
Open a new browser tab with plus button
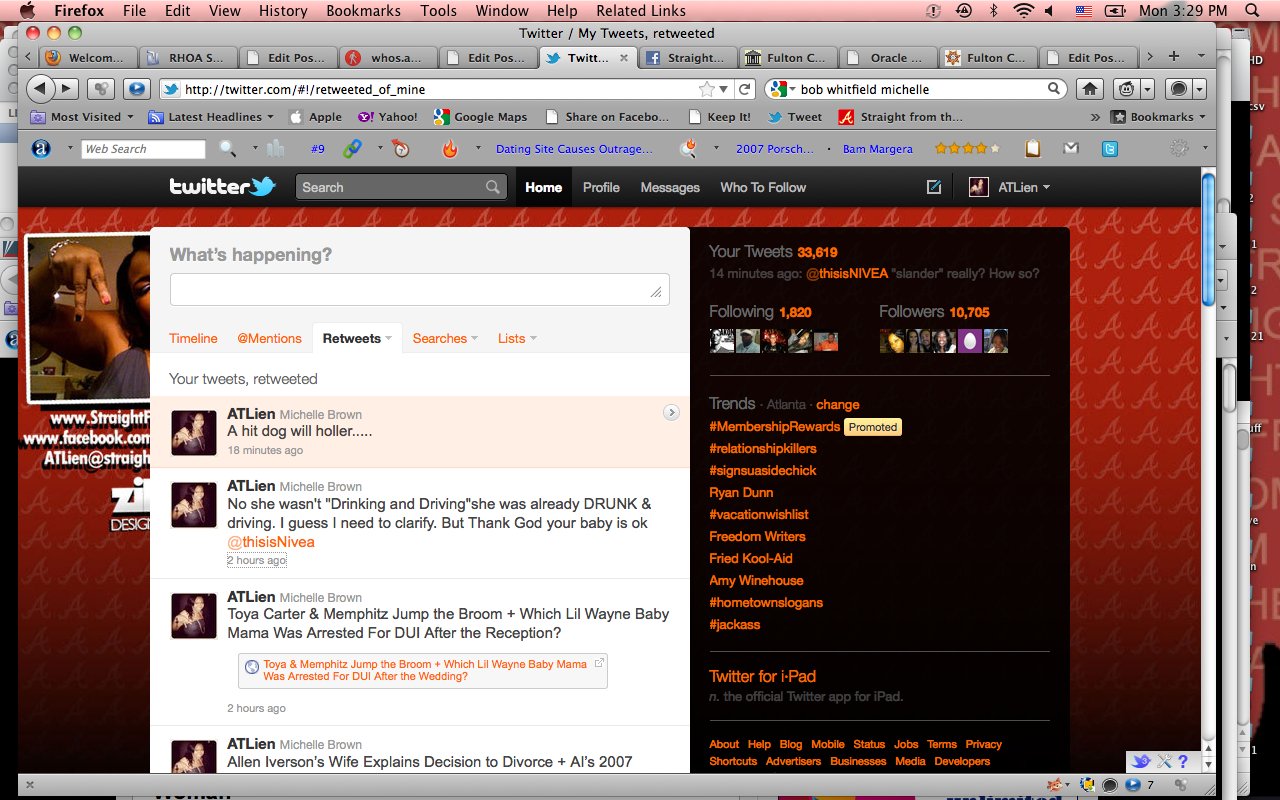click(x=1174, y=57)
